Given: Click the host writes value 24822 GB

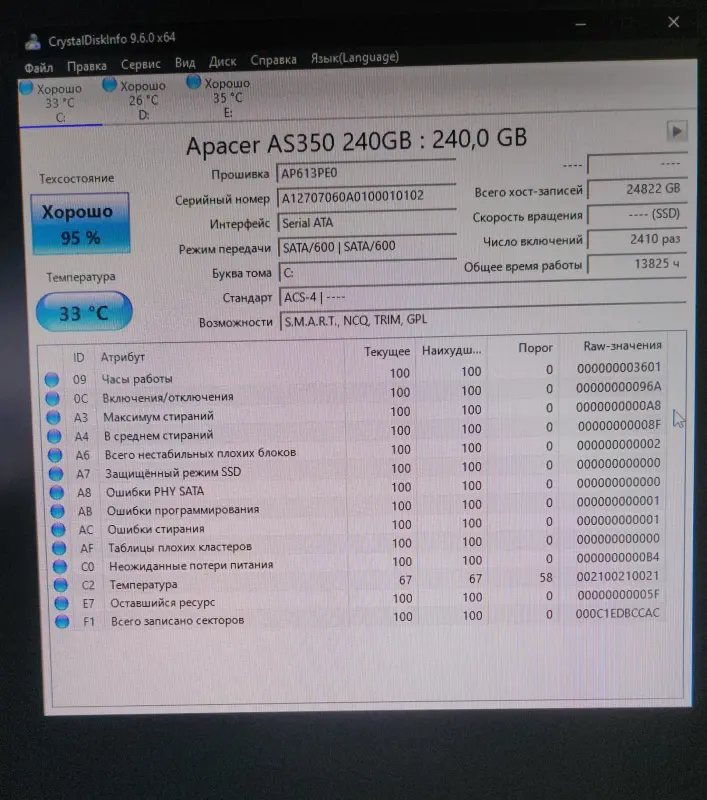Looking at the screenshot, I should point(637,189).
